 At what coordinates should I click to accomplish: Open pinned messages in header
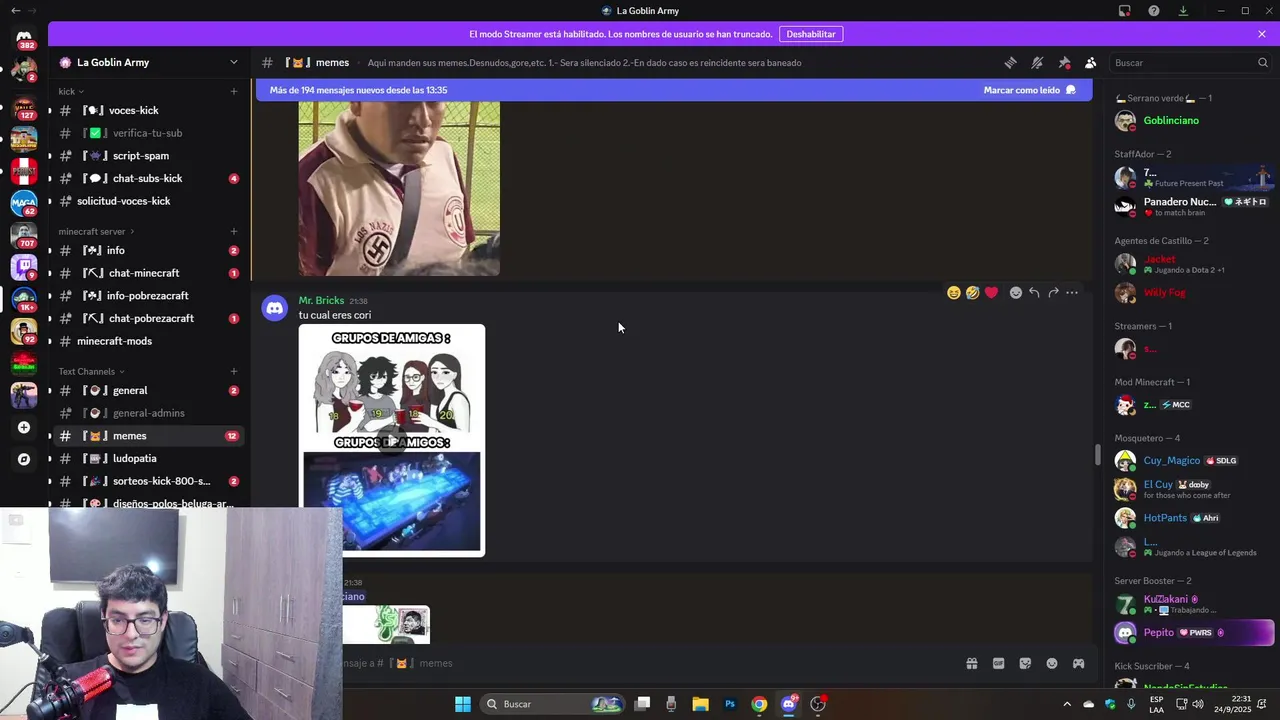(1064, 62)
